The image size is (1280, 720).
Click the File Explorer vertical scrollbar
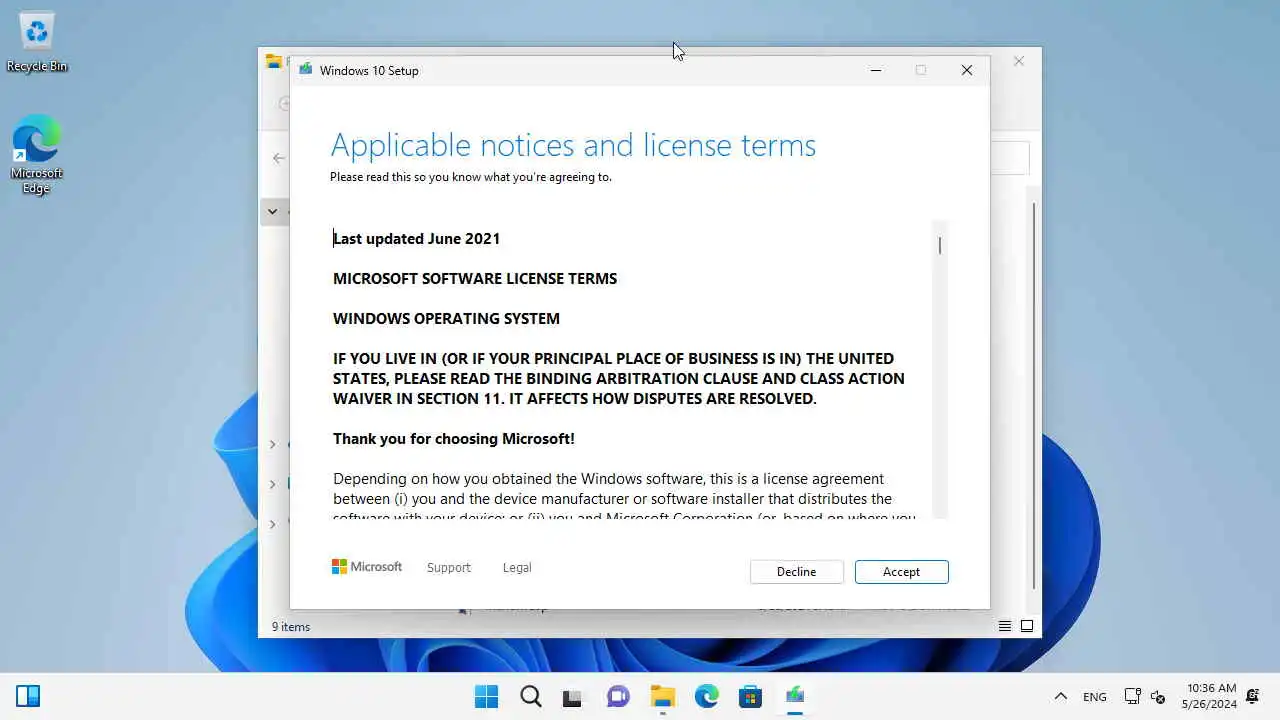[x=1033, y=395]
